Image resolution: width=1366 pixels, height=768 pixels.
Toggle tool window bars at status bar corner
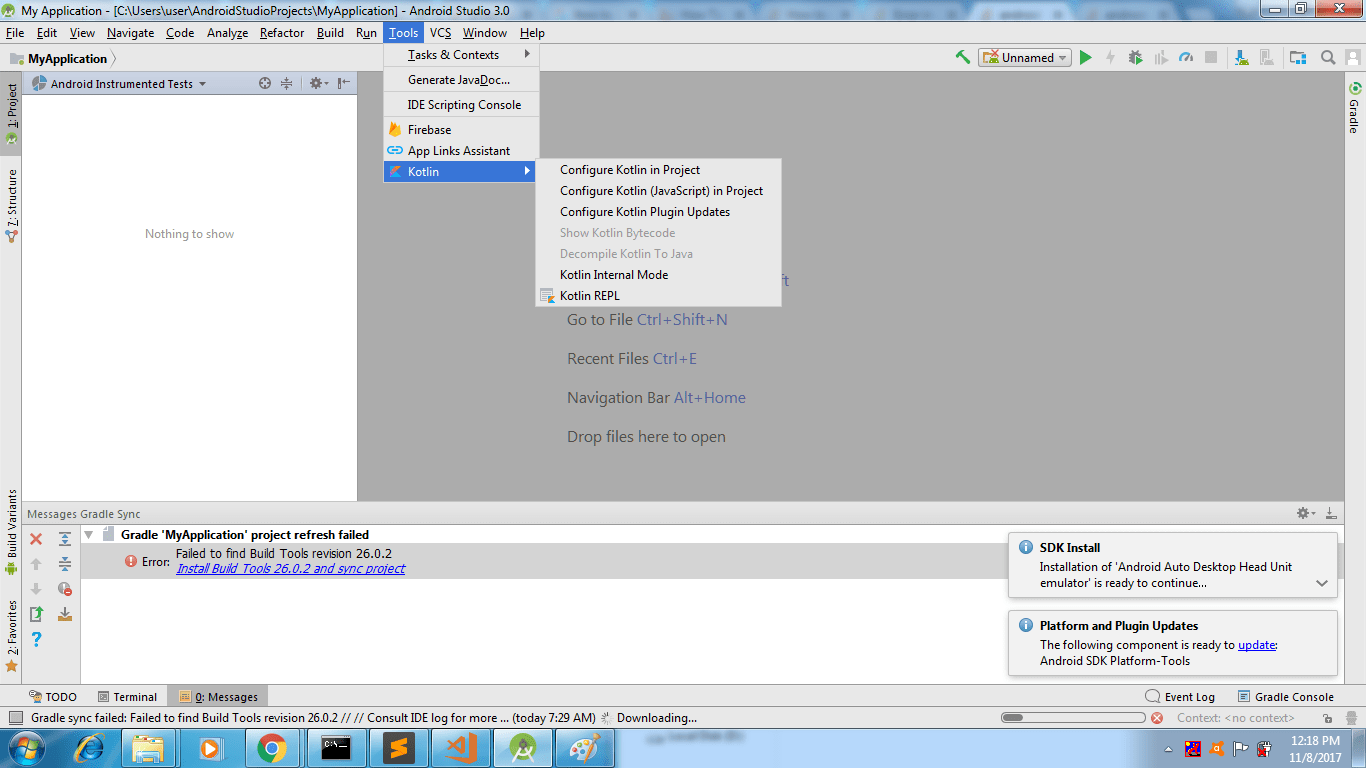(15, 717)
